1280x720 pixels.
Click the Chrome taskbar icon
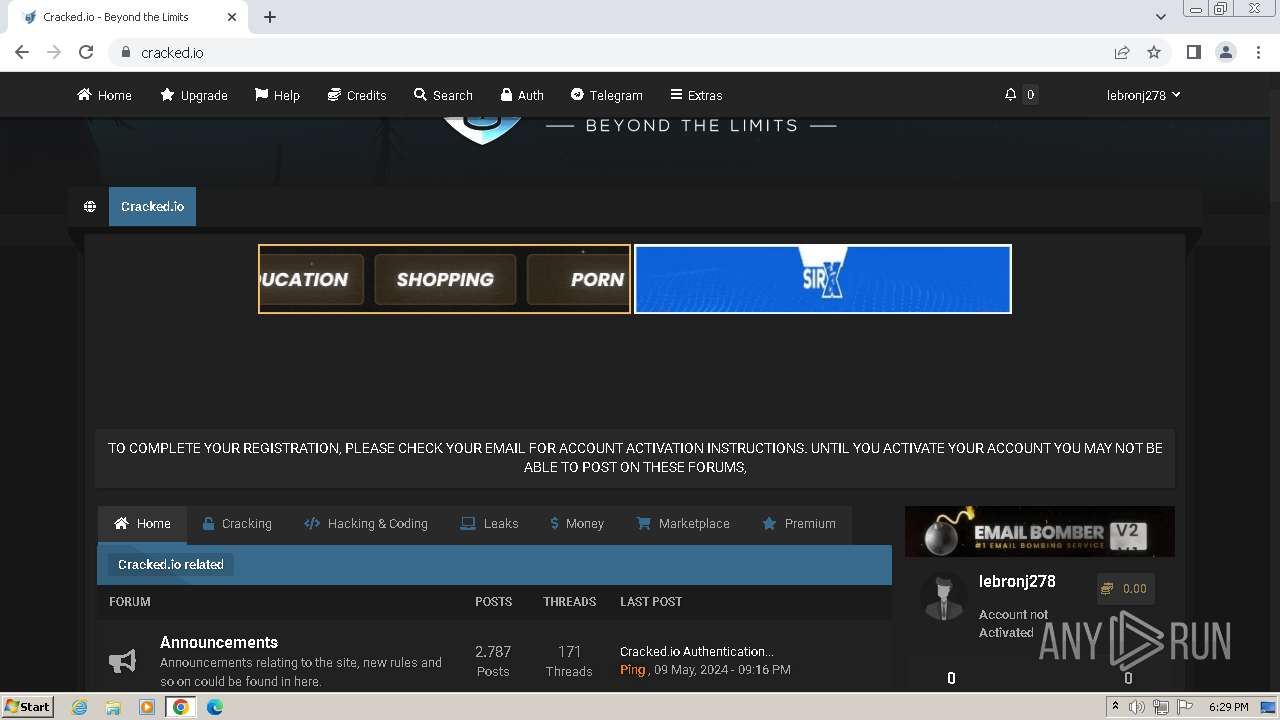181,707
